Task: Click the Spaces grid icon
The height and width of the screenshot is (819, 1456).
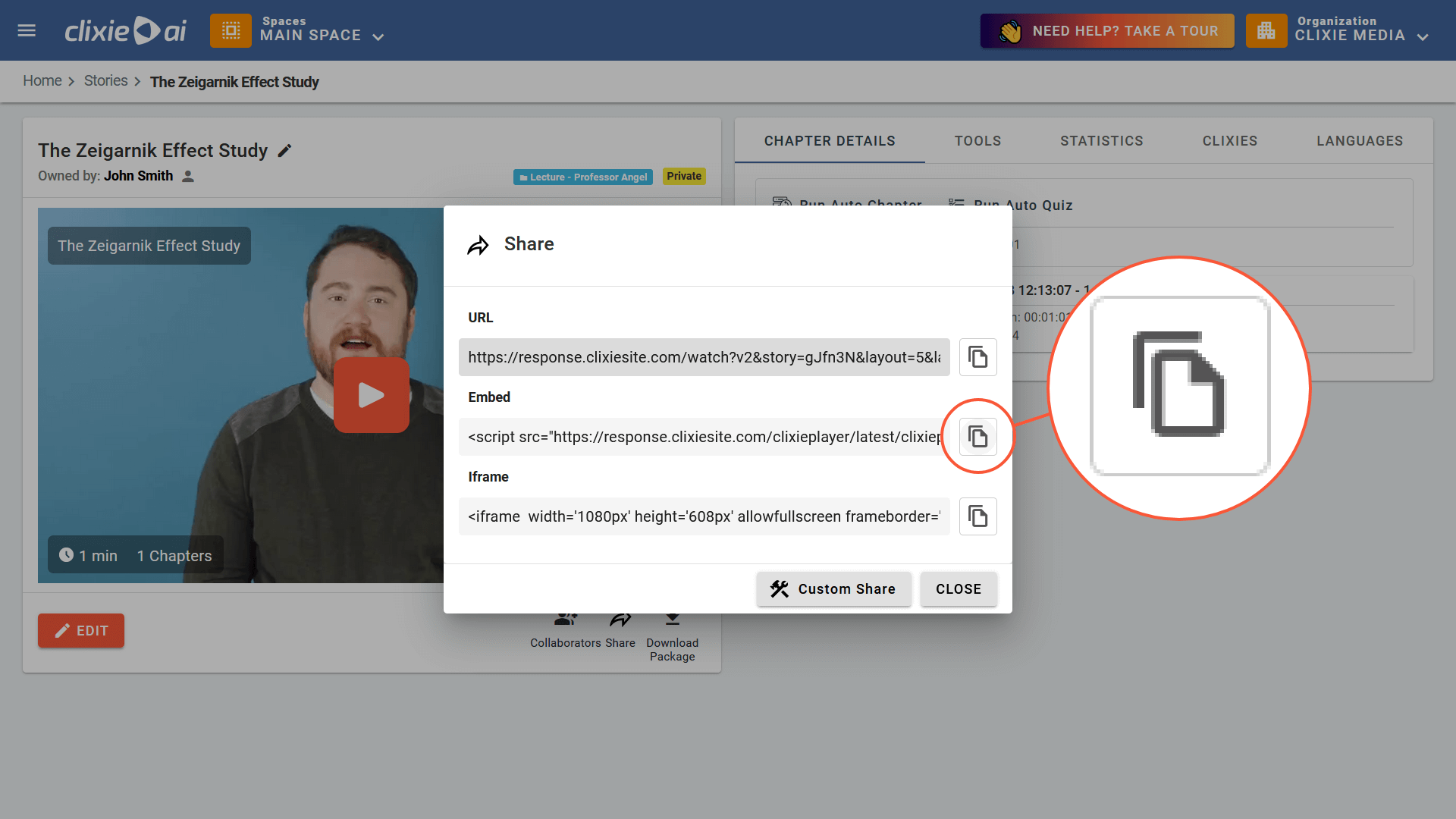Action: 231,30
